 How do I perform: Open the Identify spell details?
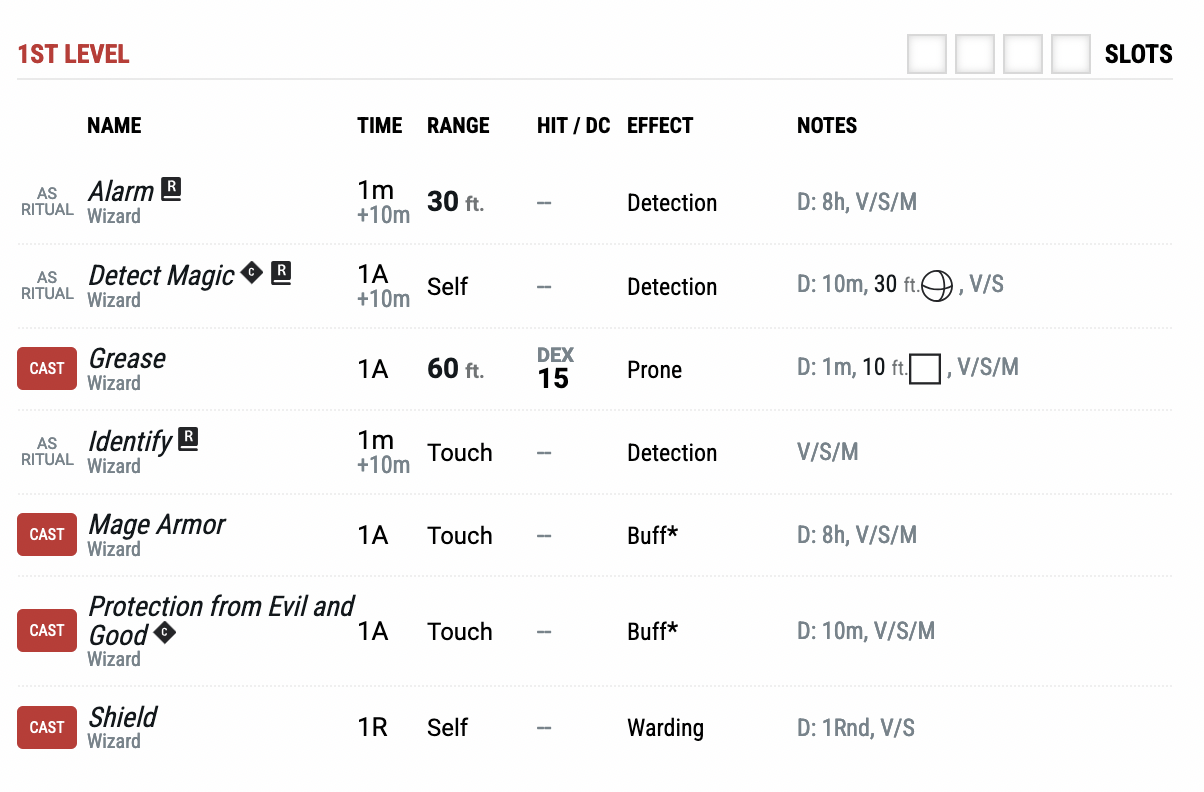pyautogui.click(x=130, y=441)
